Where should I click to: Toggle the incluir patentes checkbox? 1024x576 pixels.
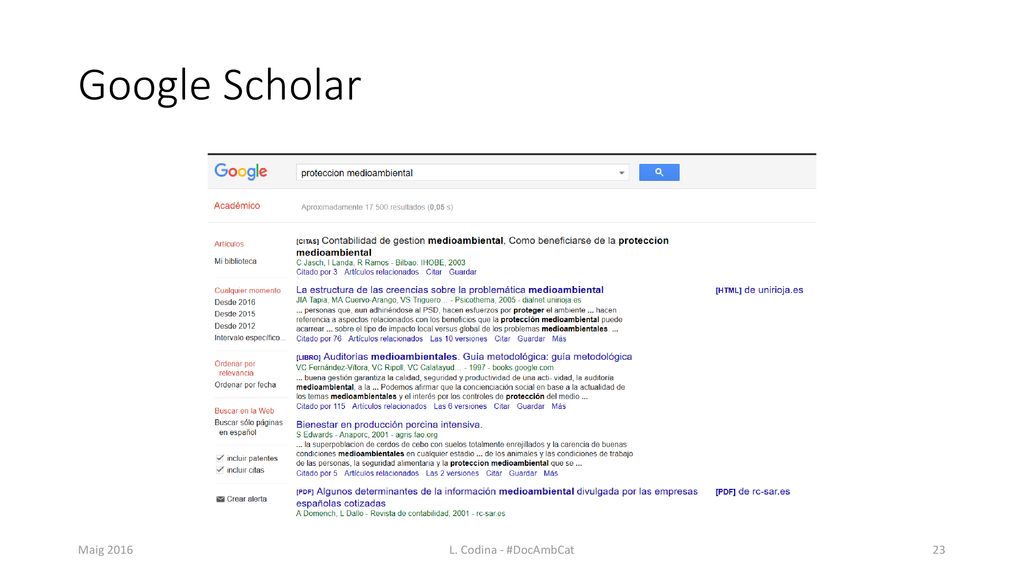(220, 458)
